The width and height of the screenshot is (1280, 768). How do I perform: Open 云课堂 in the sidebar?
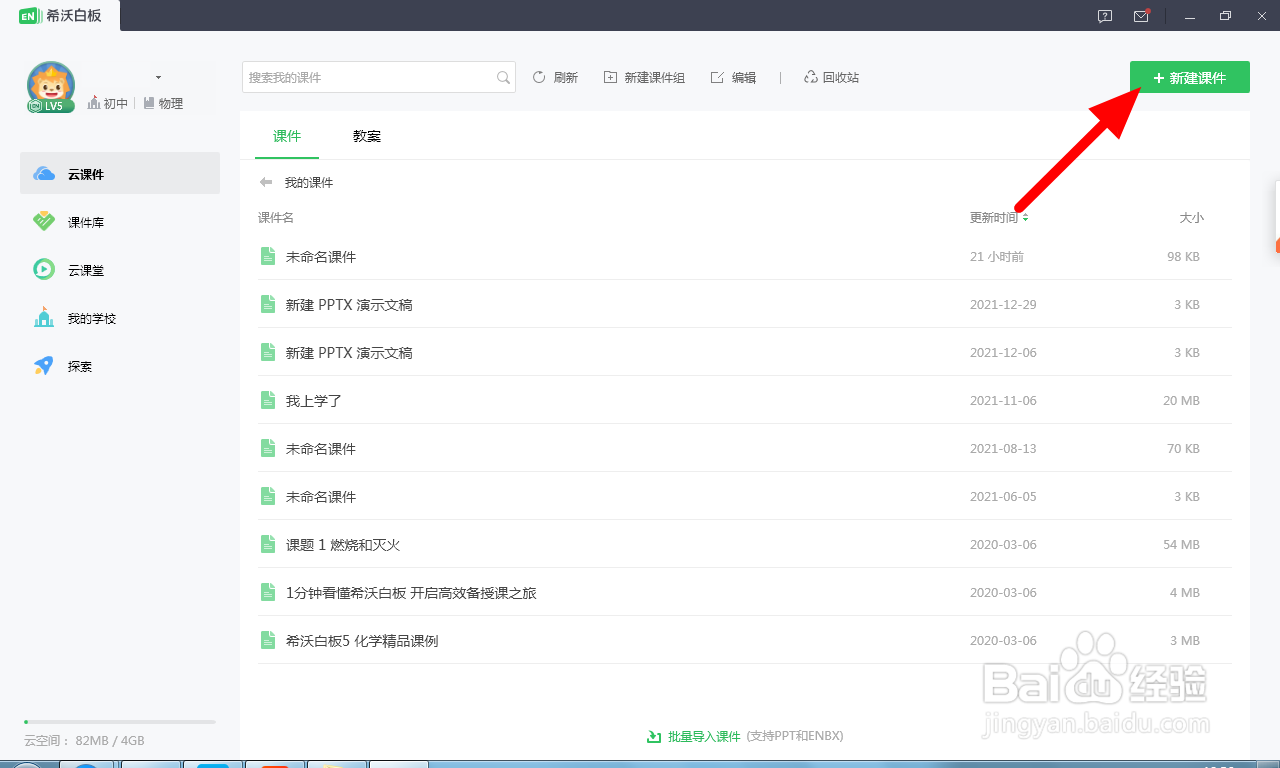coord(120,270)
